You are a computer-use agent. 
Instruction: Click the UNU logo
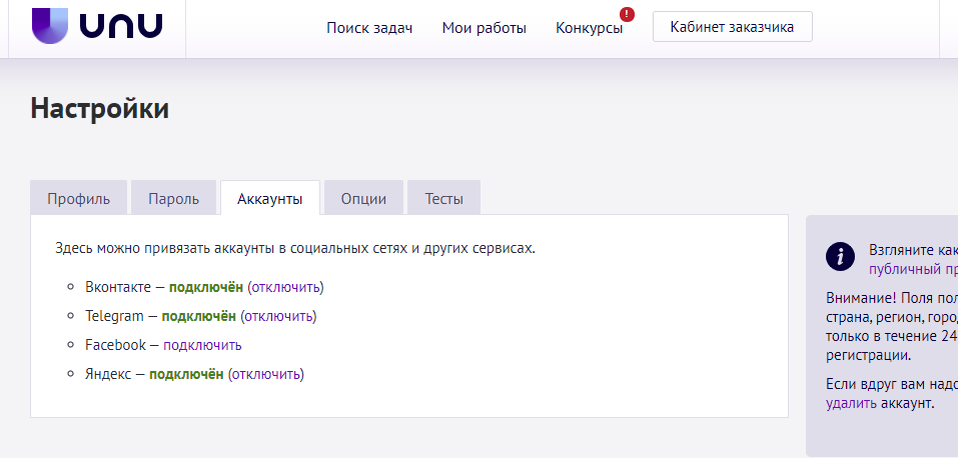click(97, 26)
